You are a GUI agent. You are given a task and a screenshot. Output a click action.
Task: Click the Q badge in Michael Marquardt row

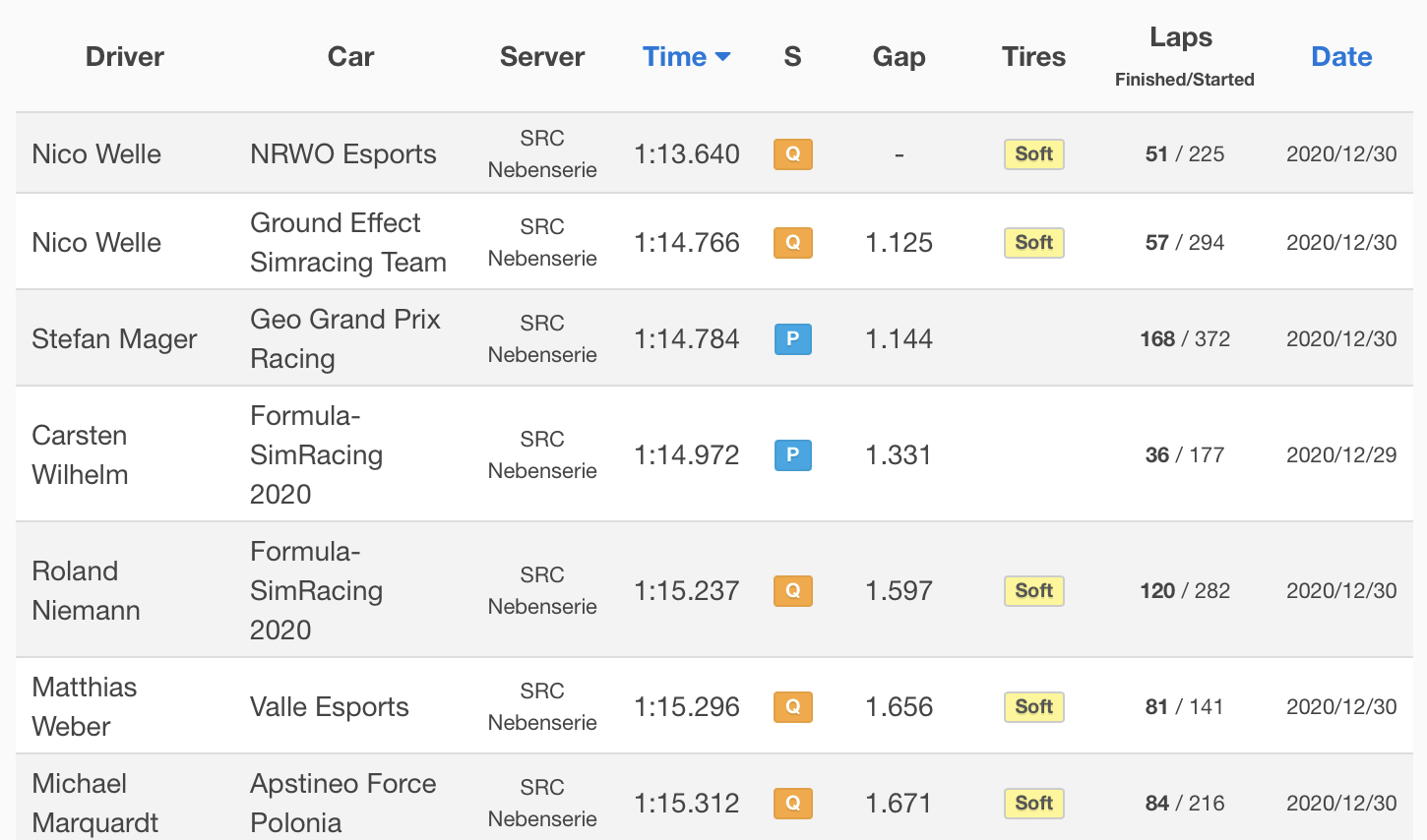click(792, 804)
